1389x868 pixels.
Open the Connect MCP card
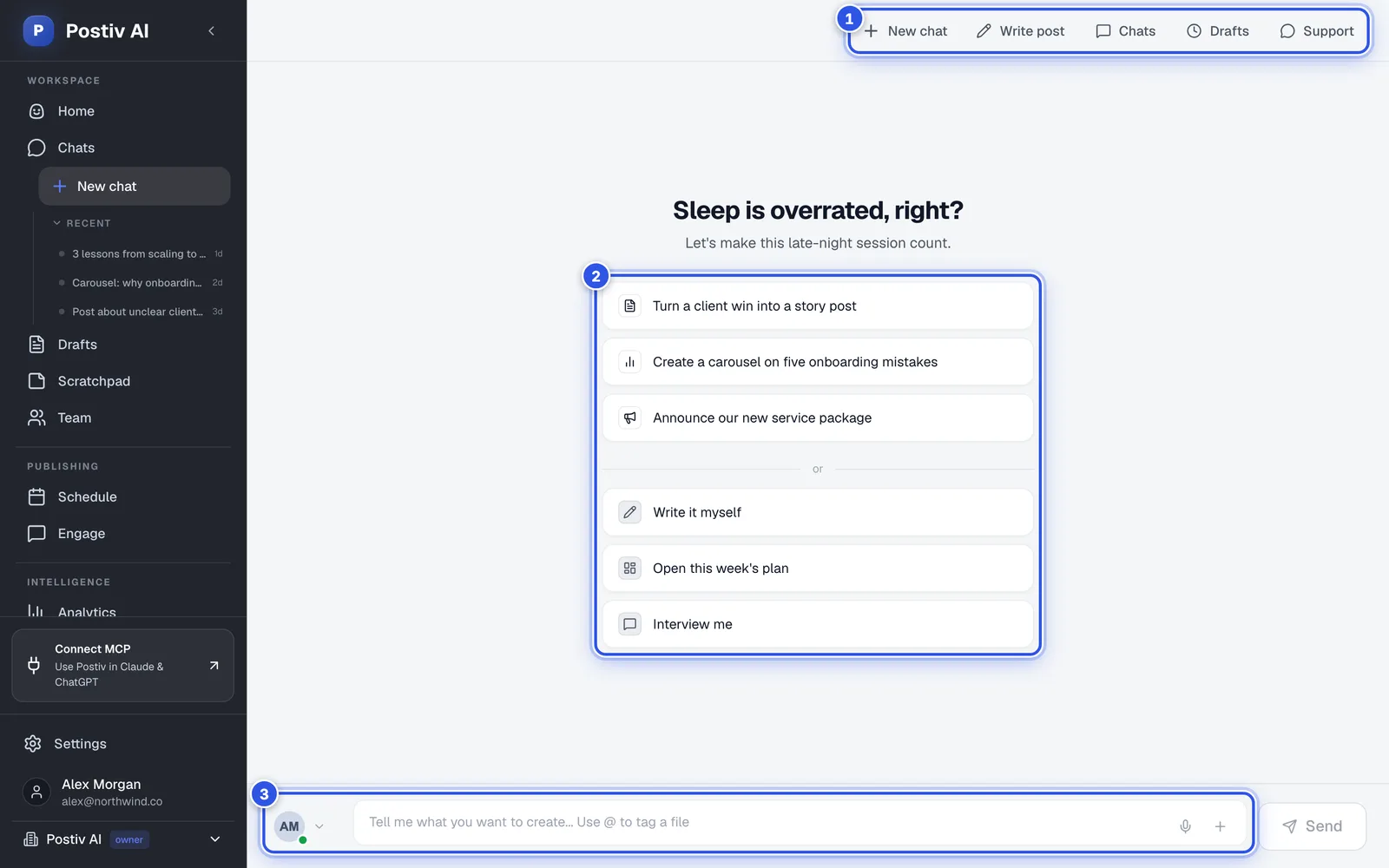[122, 665]
